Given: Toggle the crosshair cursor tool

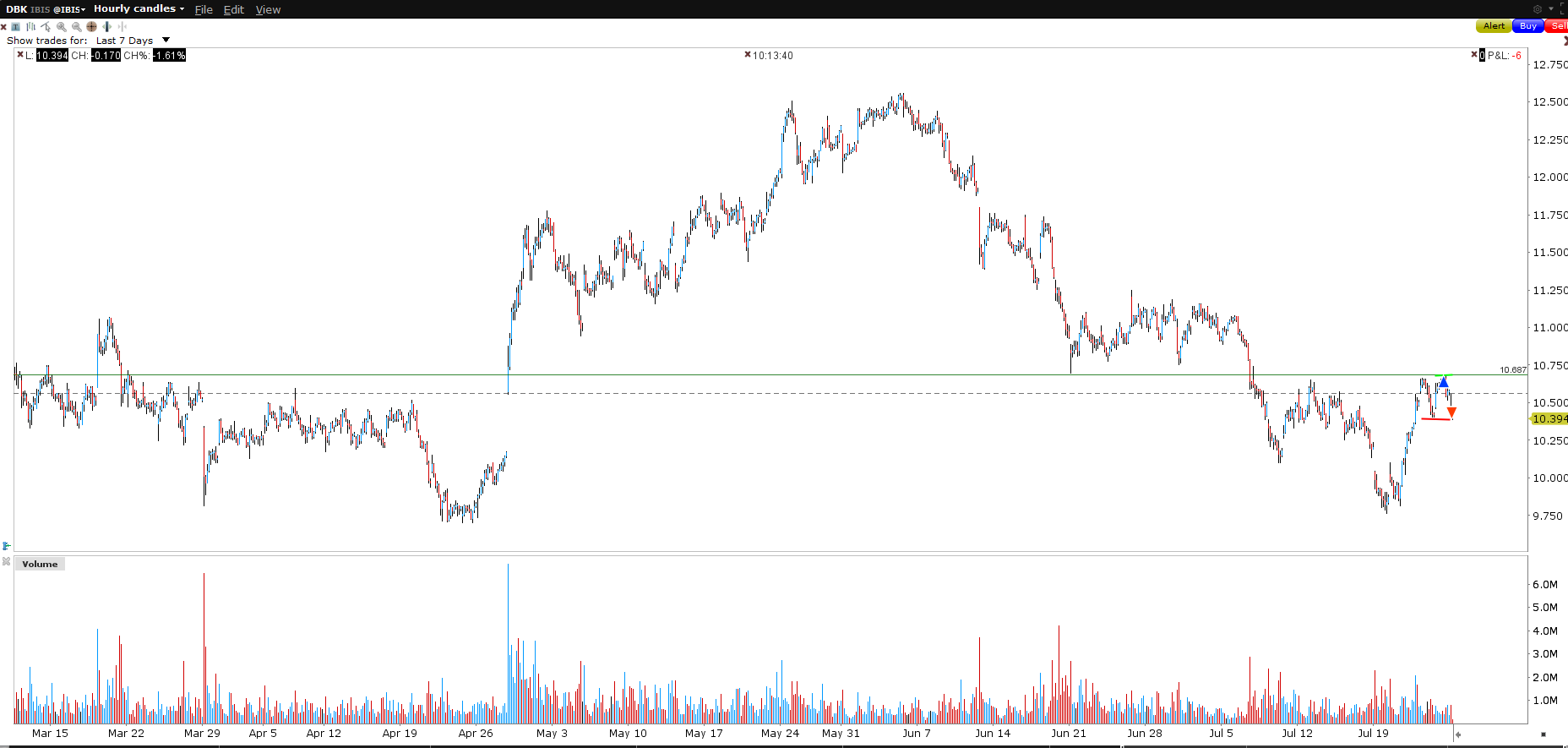Looking at the screenshot, I should click(91, 26).
